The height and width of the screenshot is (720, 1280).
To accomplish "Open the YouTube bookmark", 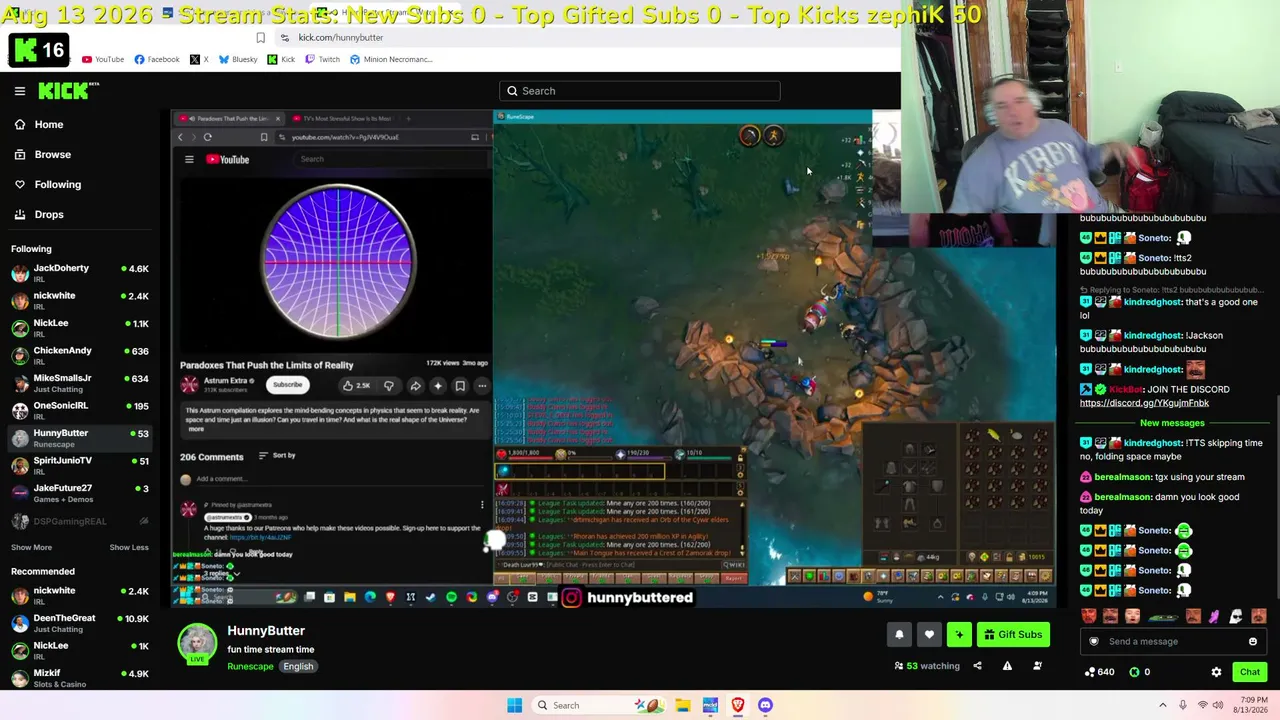I will [x=103, y=60].
